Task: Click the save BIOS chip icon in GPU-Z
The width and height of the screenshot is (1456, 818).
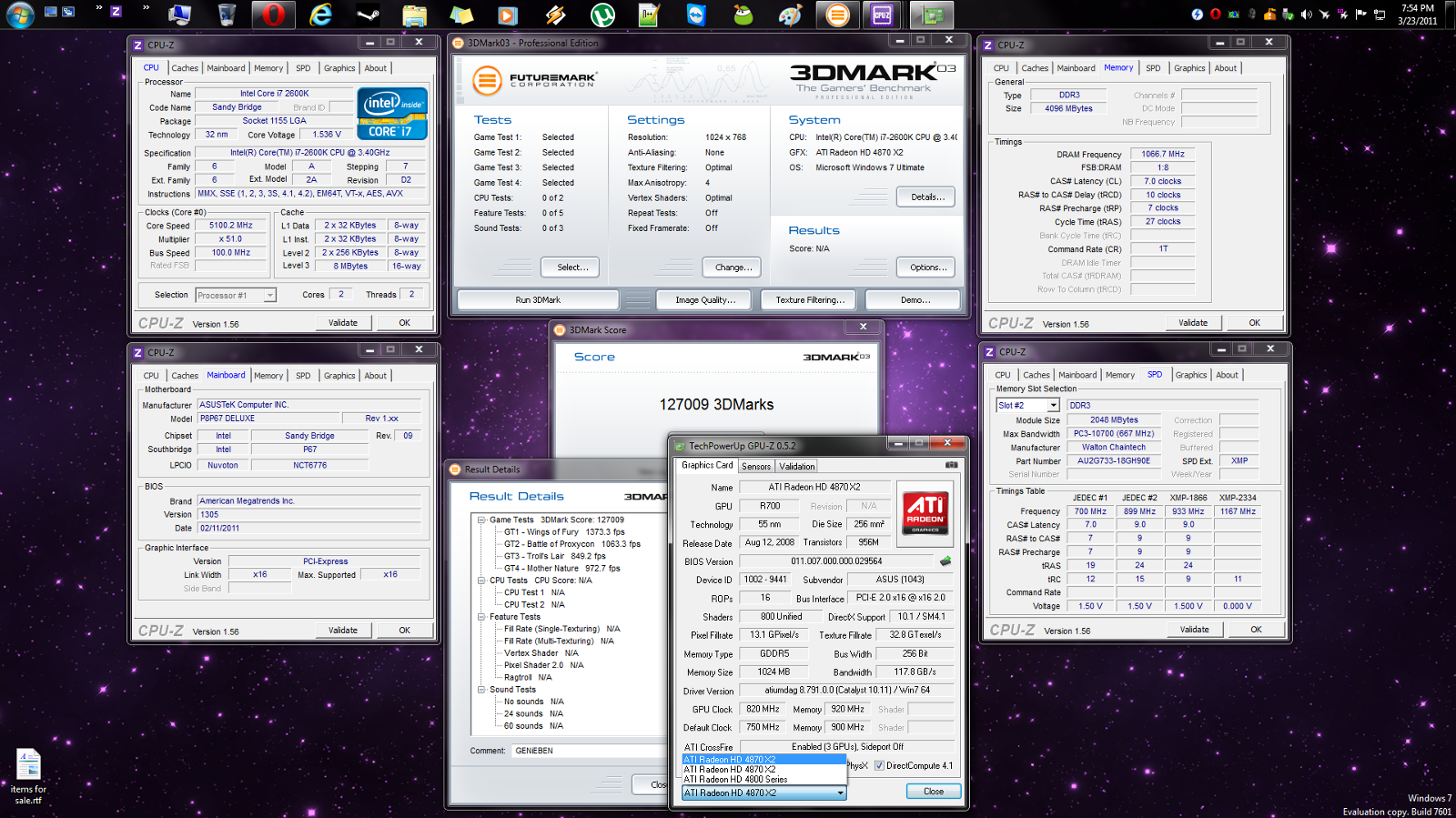Action: click(x=945, y=561)
